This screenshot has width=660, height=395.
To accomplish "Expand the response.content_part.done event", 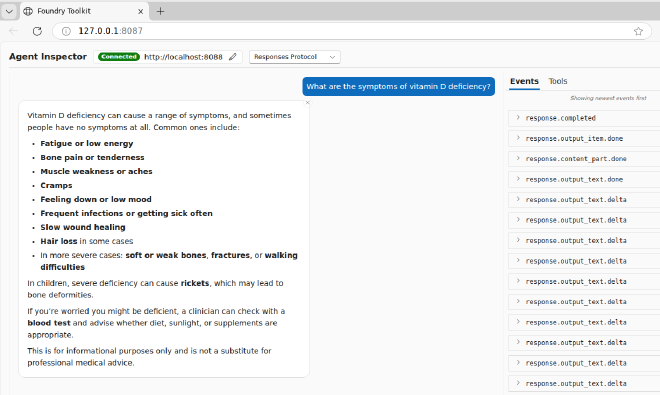I will 584,159.
